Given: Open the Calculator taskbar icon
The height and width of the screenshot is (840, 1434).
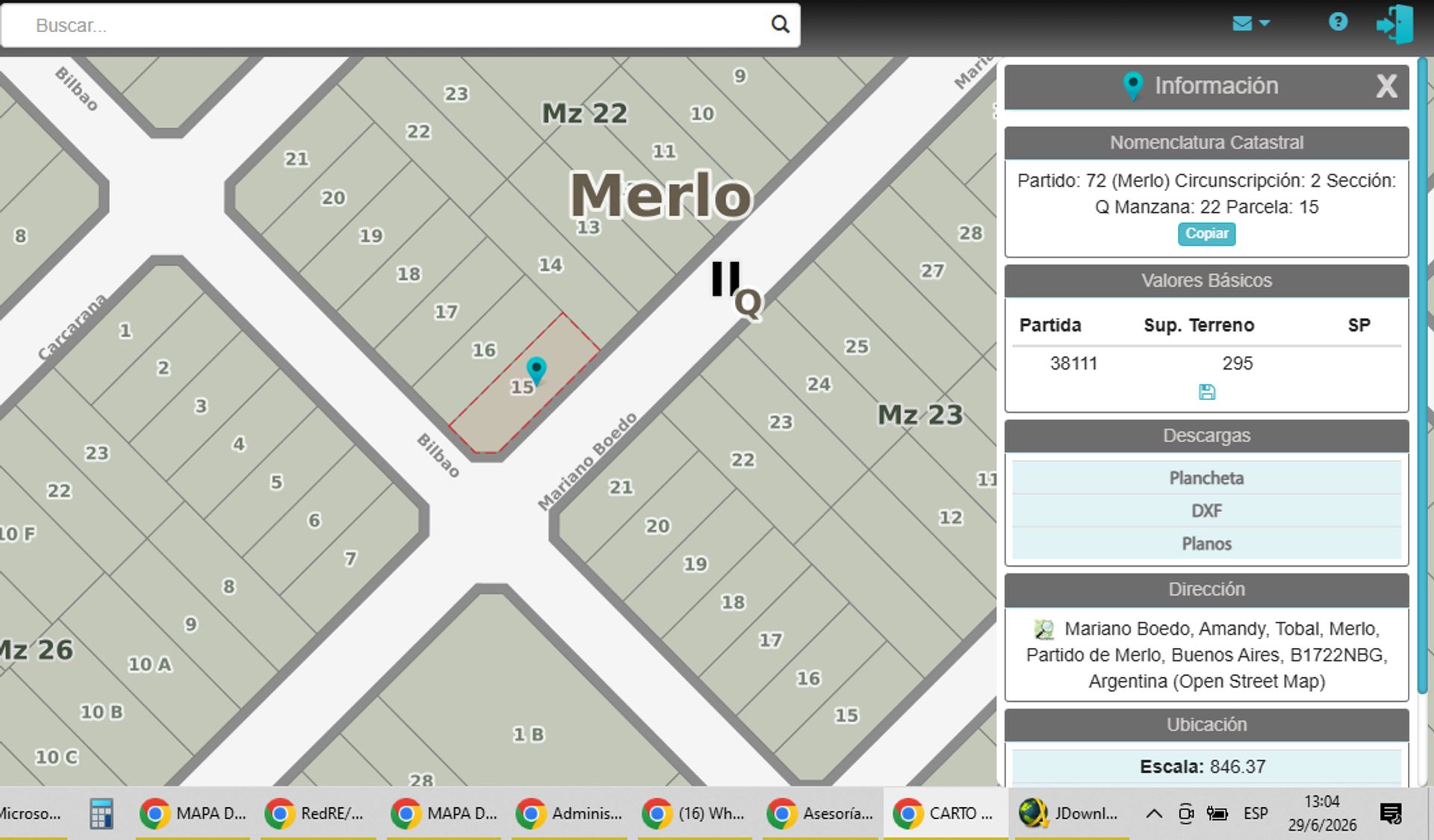Looking at the screenshot, I should pyautogui.click(x=101, y=814).
